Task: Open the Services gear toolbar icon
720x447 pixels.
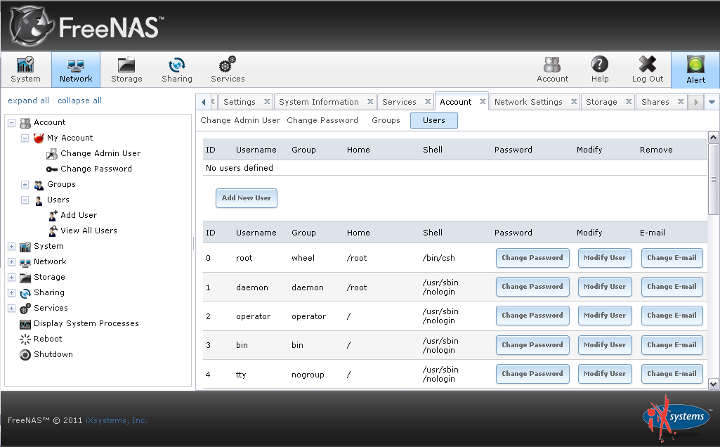Action: (x=227, y=70)
